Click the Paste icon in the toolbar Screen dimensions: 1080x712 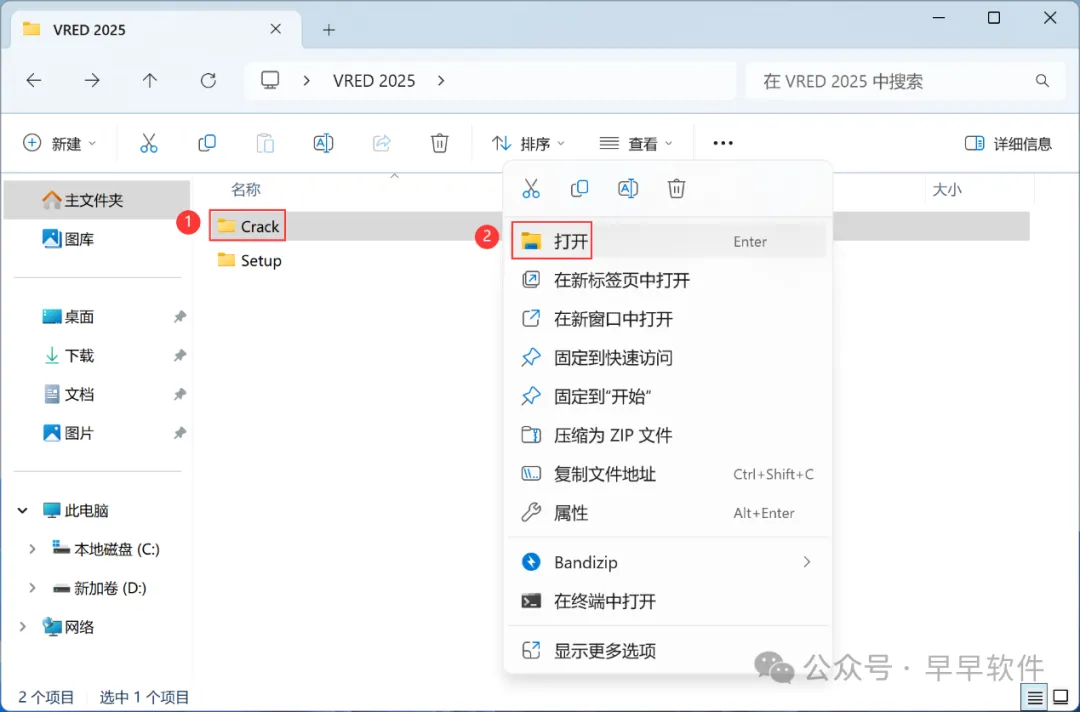click(x=265, y=143)
